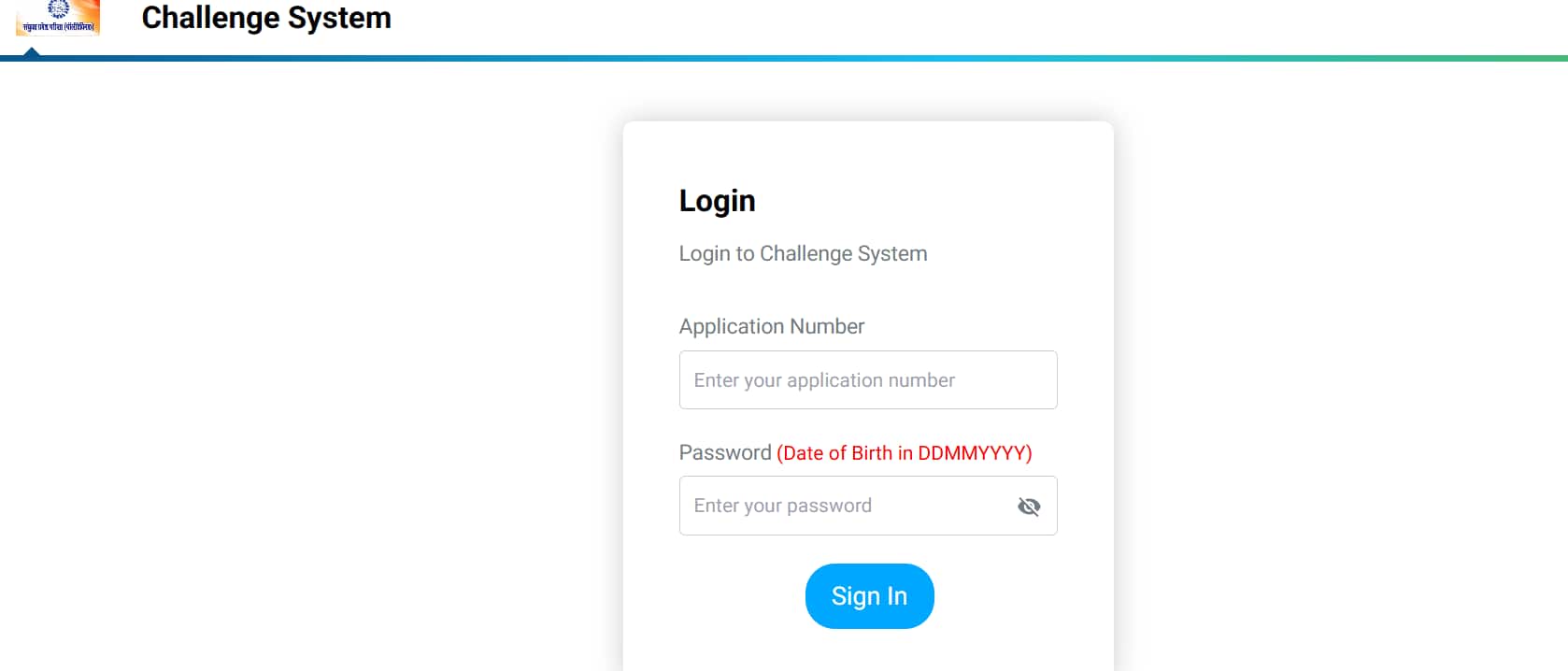This screenshot has height=671, width=1568.
Task: Click the organization logo in header
Action: 58,18
